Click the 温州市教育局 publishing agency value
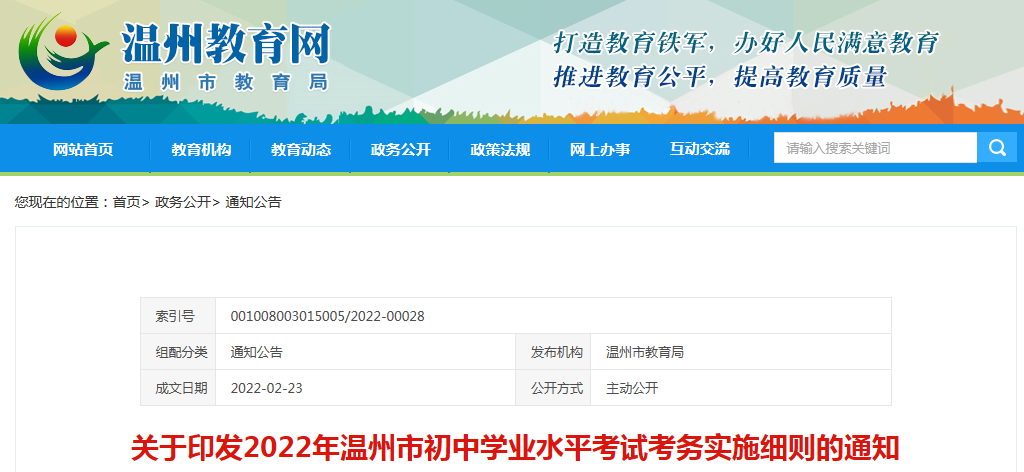This screenshot has height=472, width=1024. click(x=645, y=352)
